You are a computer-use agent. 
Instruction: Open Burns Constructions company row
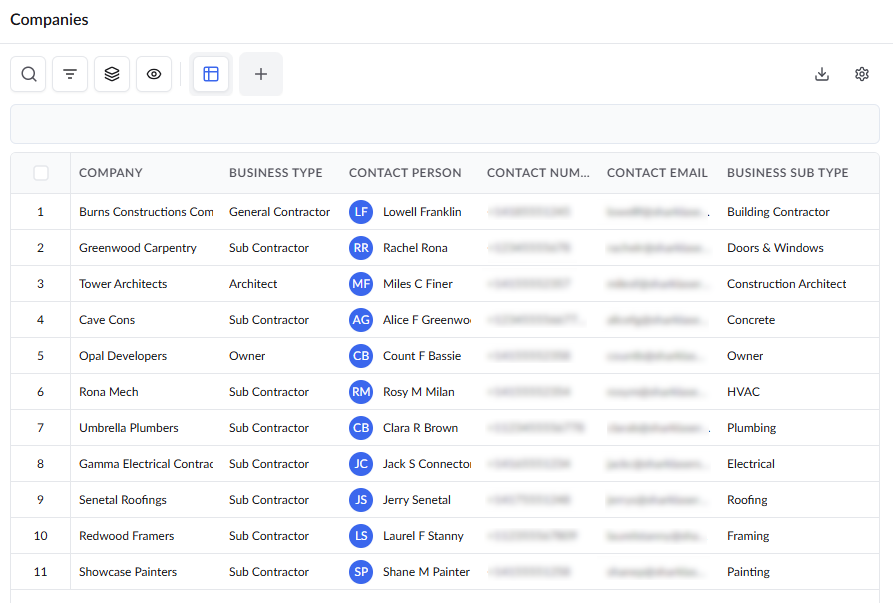click(x=146, y=212)
